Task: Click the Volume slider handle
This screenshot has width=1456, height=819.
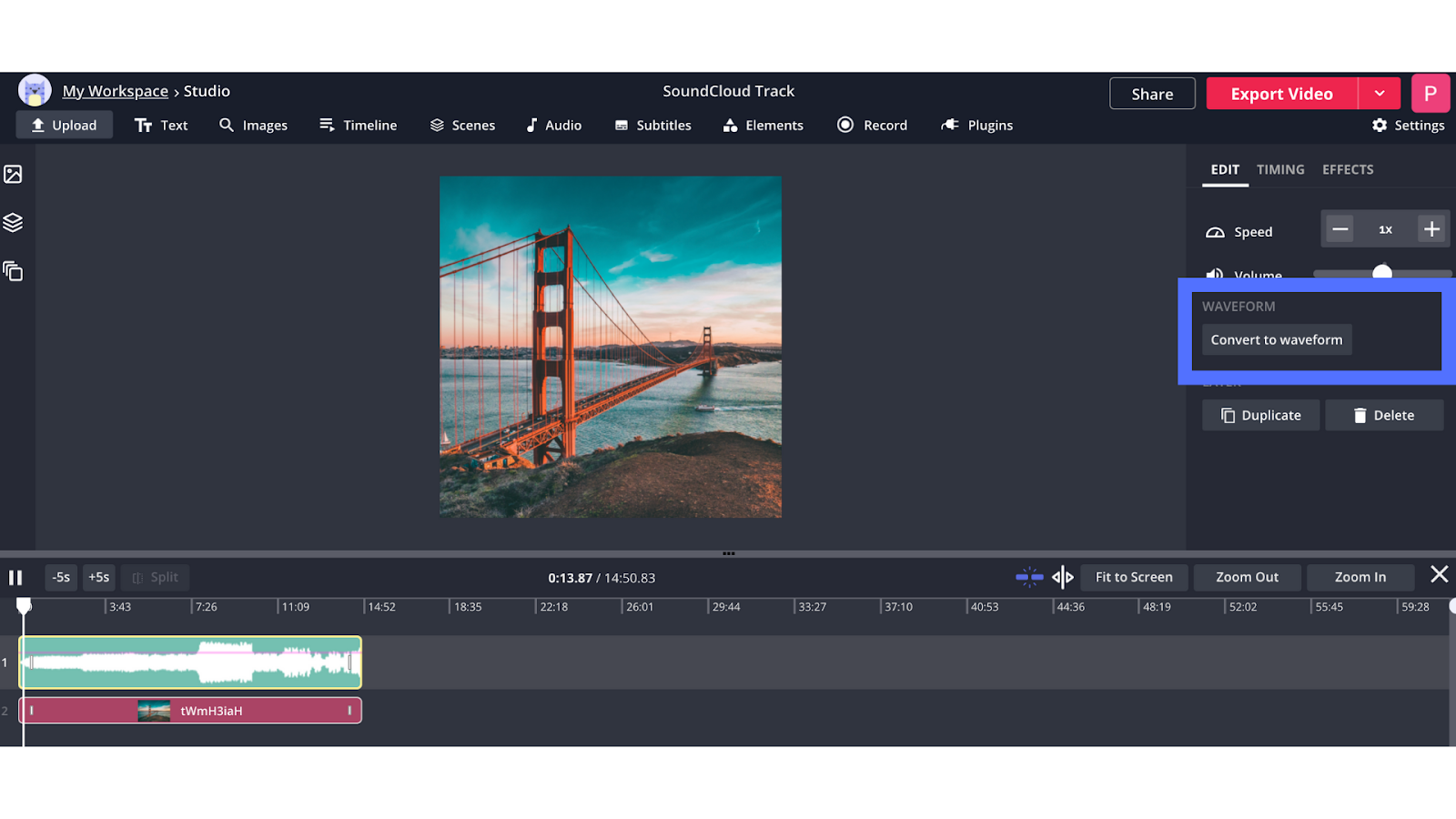Action: (1382, 272)
